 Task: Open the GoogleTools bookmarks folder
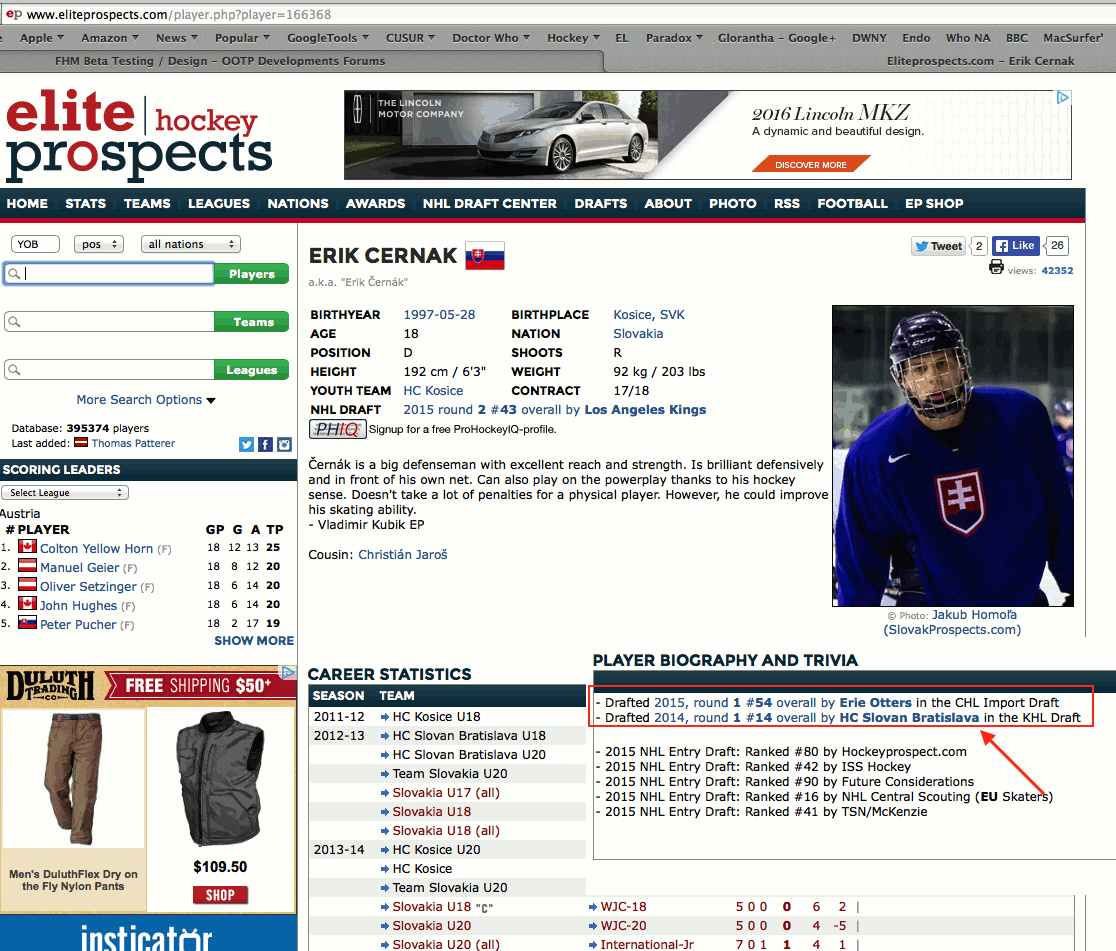(328, 38)
